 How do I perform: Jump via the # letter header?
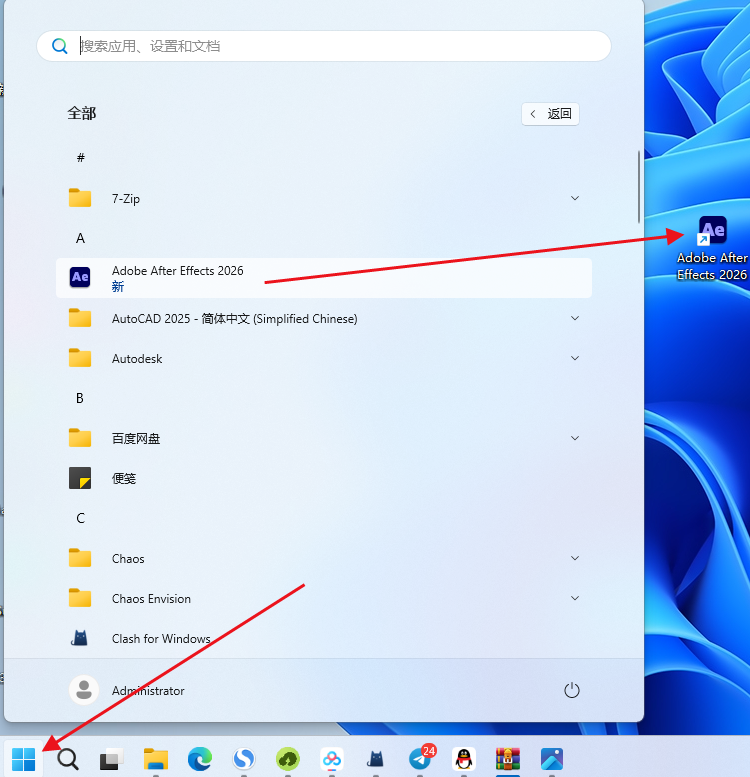point(81,158)
